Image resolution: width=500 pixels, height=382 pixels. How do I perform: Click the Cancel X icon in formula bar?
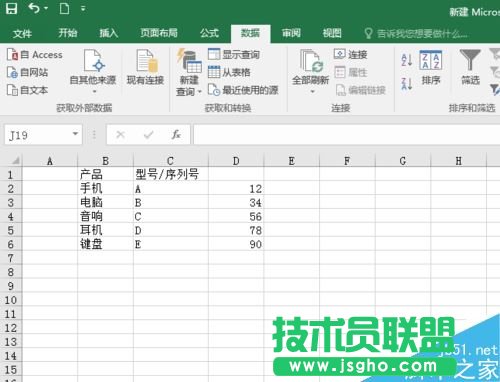point(120,135)
